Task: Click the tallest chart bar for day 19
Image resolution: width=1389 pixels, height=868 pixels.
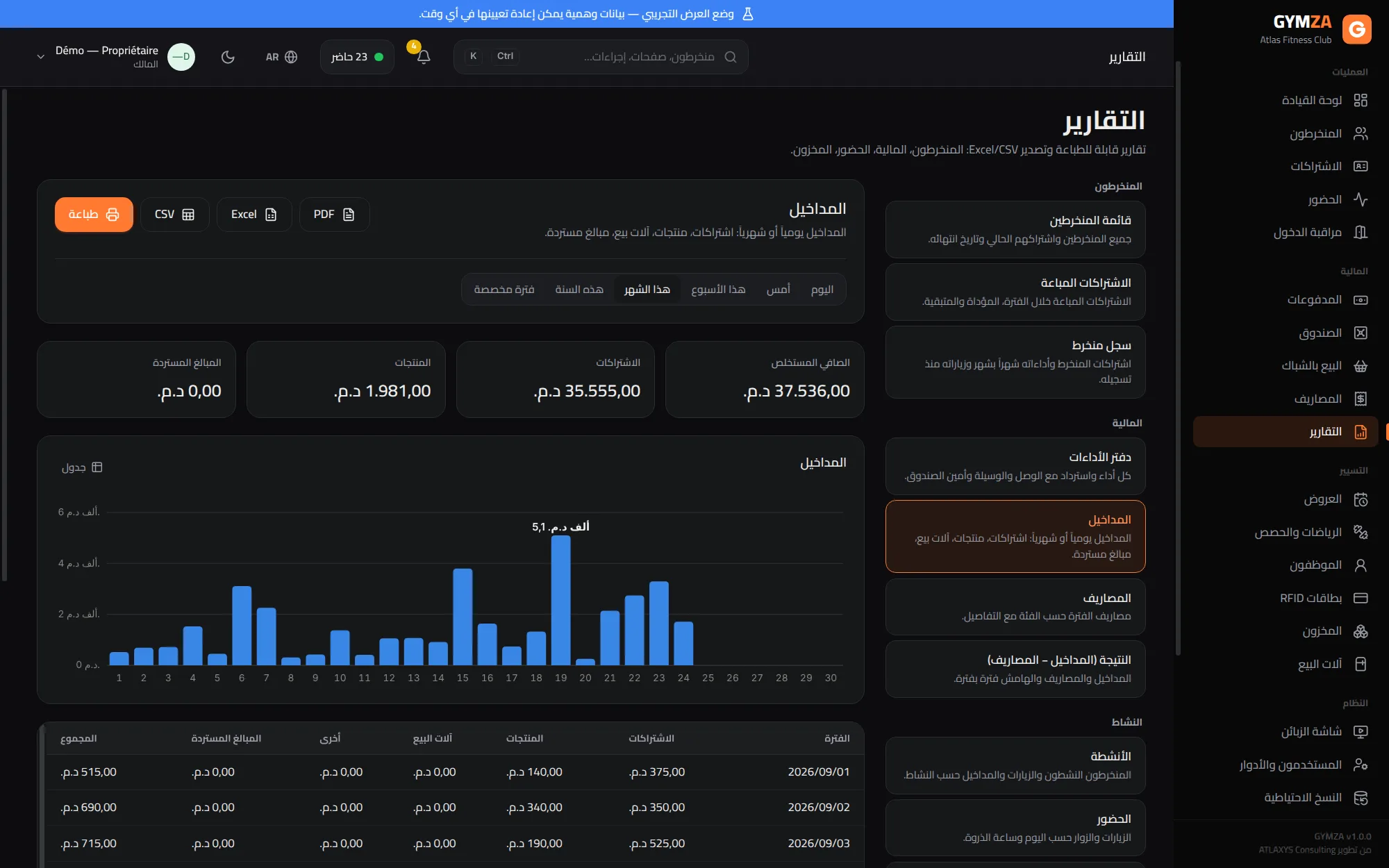Action: (x=560, y=600)
